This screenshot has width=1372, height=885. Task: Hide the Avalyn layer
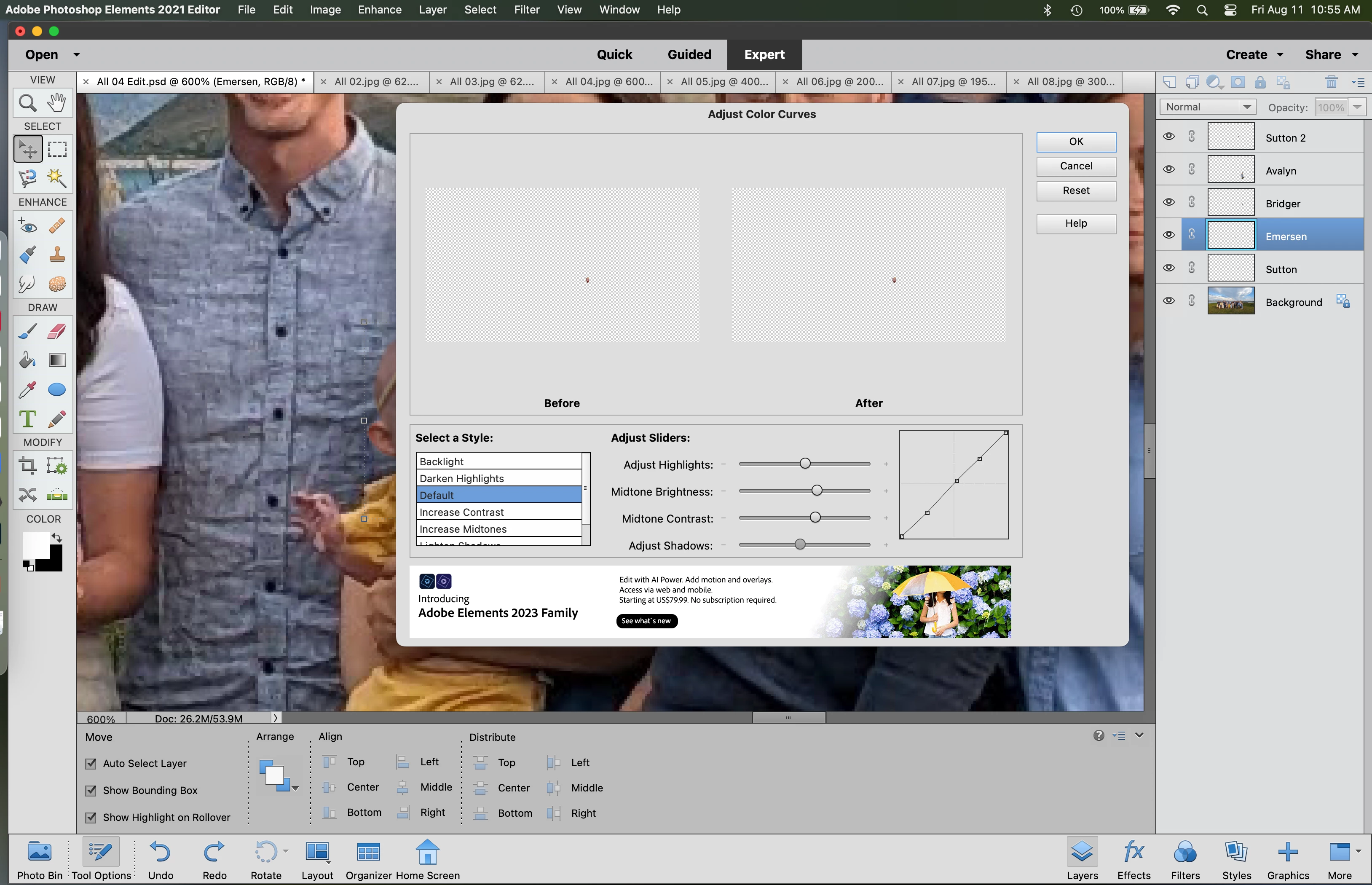[1168, 169]
